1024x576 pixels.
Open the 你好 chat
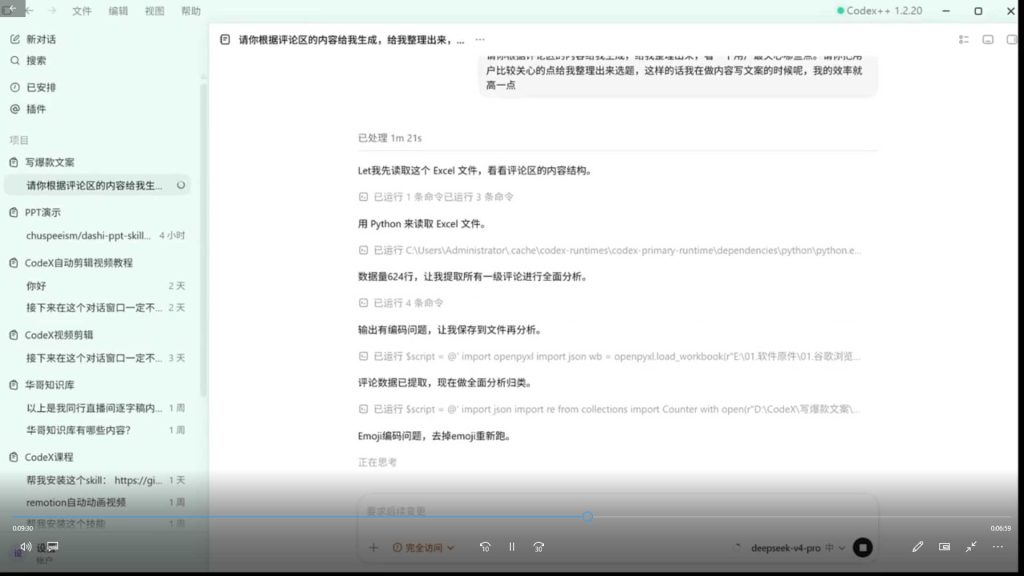98,286
